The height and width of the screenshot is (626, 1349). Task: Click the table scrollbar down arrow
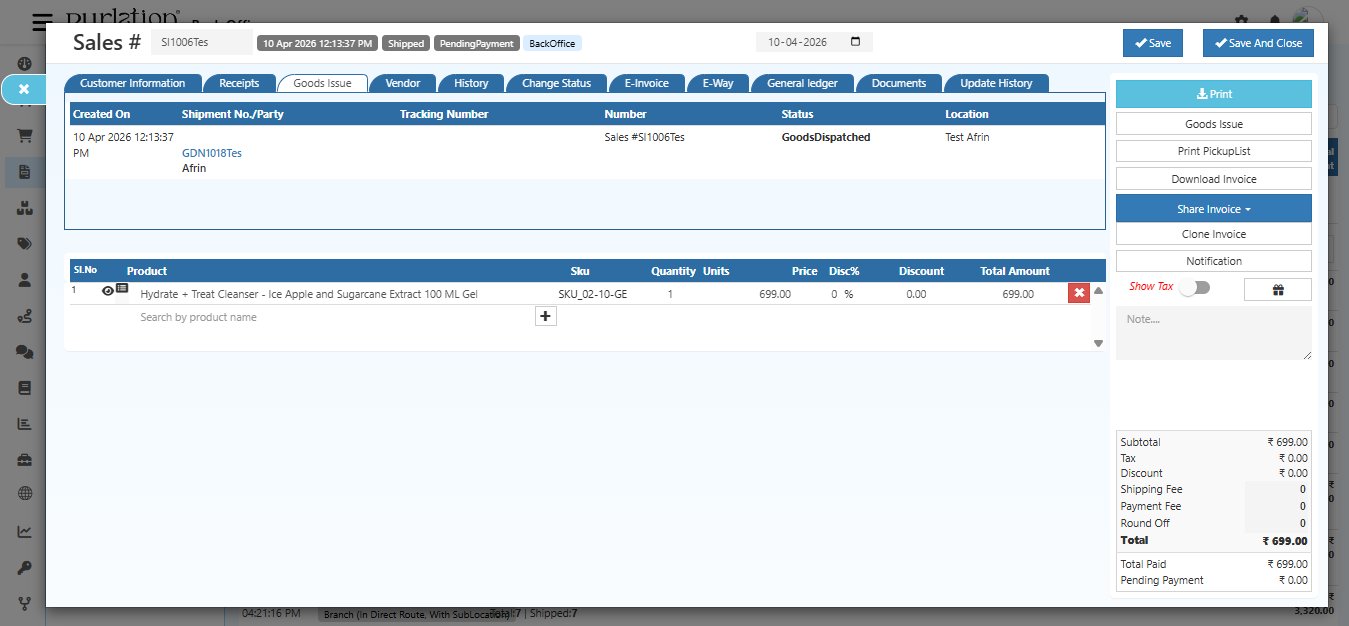[x=1097, y=343]
